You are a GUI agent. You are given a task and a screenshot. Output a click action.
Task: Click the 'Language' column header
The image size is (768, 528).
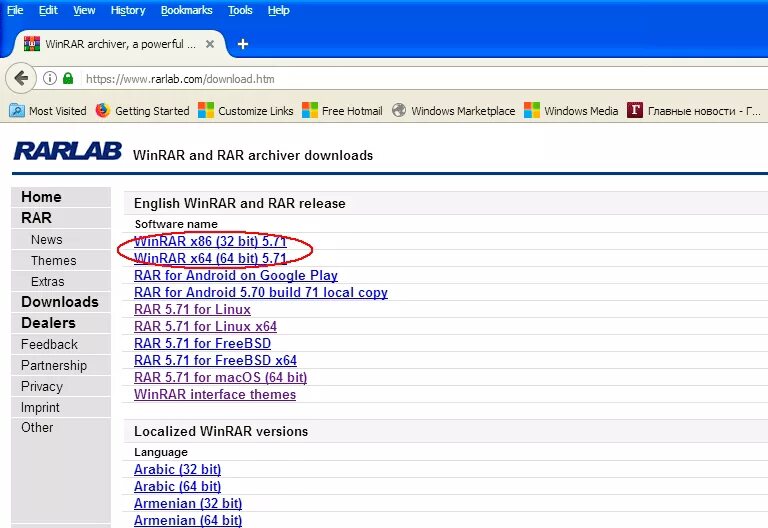tap(161, 452)
